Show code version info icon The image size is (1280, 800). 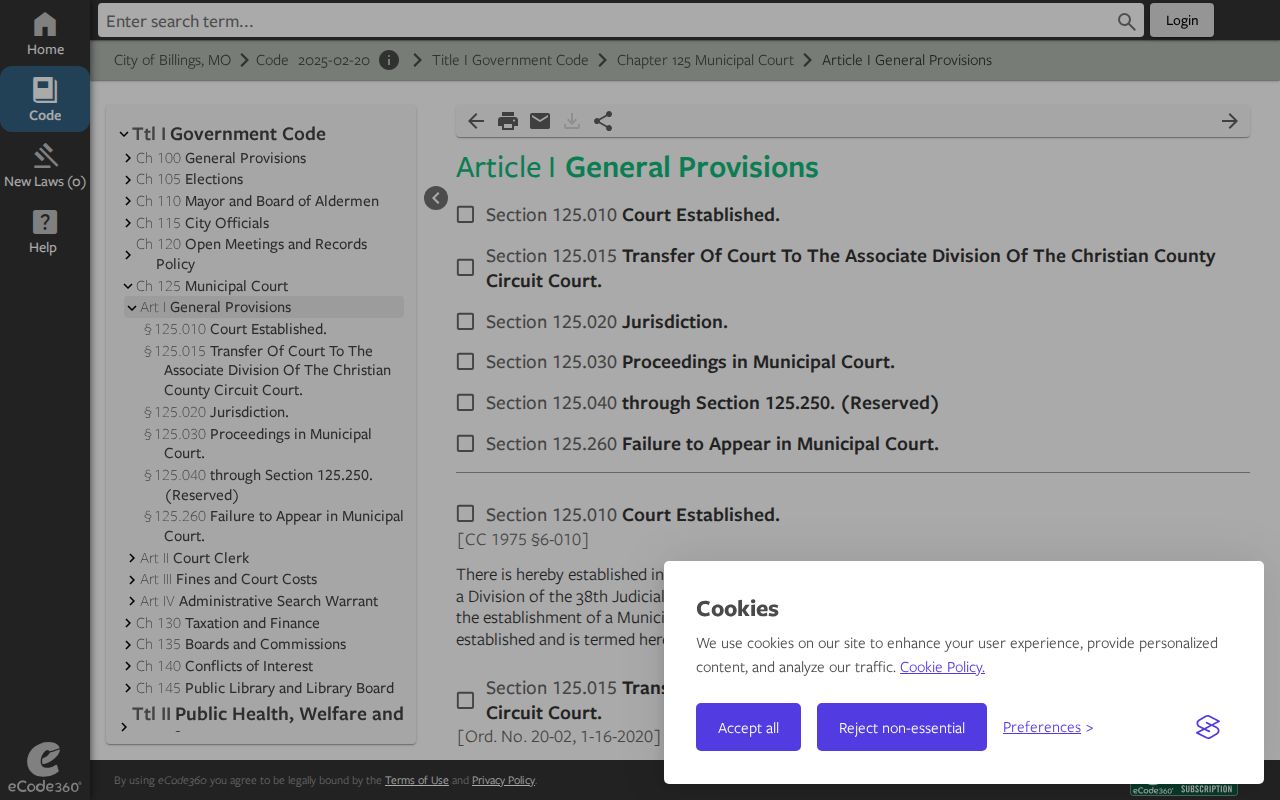pyautogui.click(x=389, y=60)
